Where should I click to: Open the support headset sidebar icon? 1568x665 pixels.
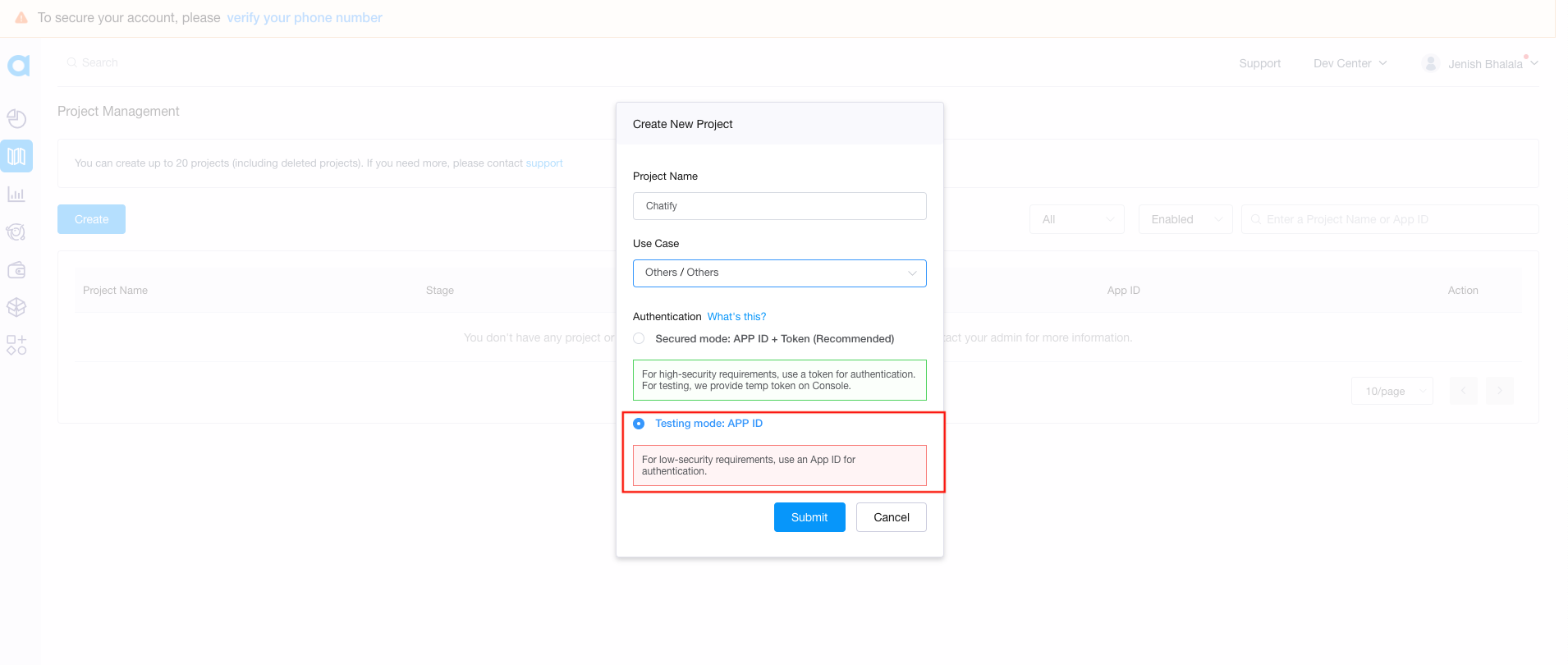click(16, 232)
